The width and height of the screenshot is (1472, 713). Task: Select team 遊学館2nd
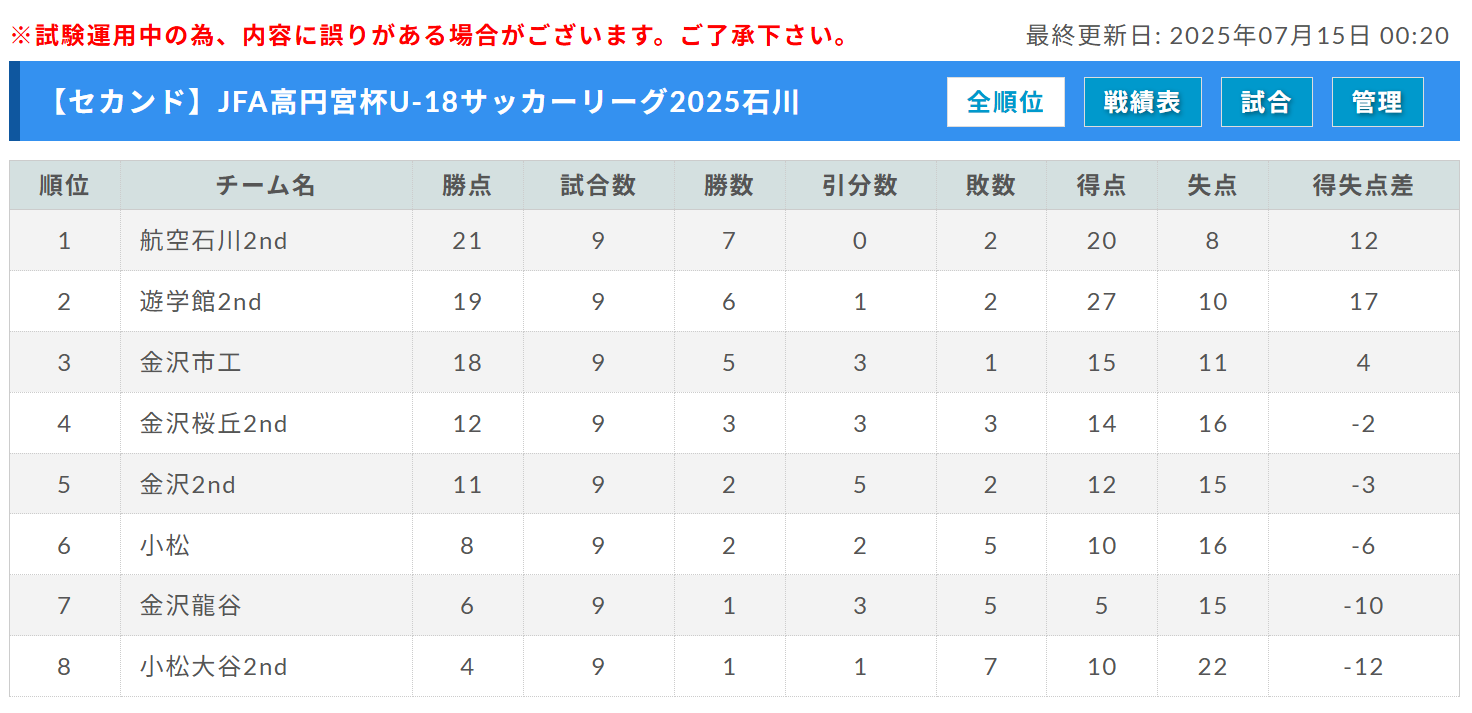coord(201,302)
